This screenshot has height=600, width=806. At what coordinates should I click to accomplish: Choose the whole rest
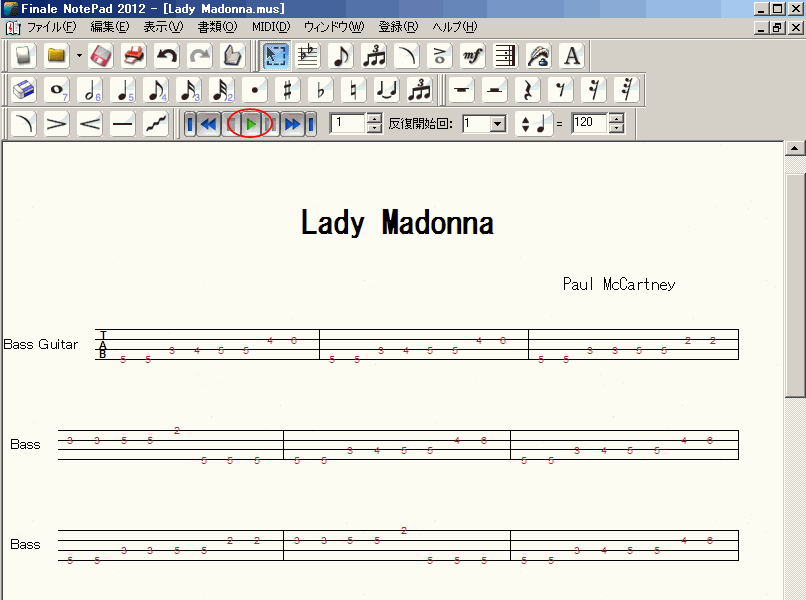pyautogui.click(x=461, y=90)
